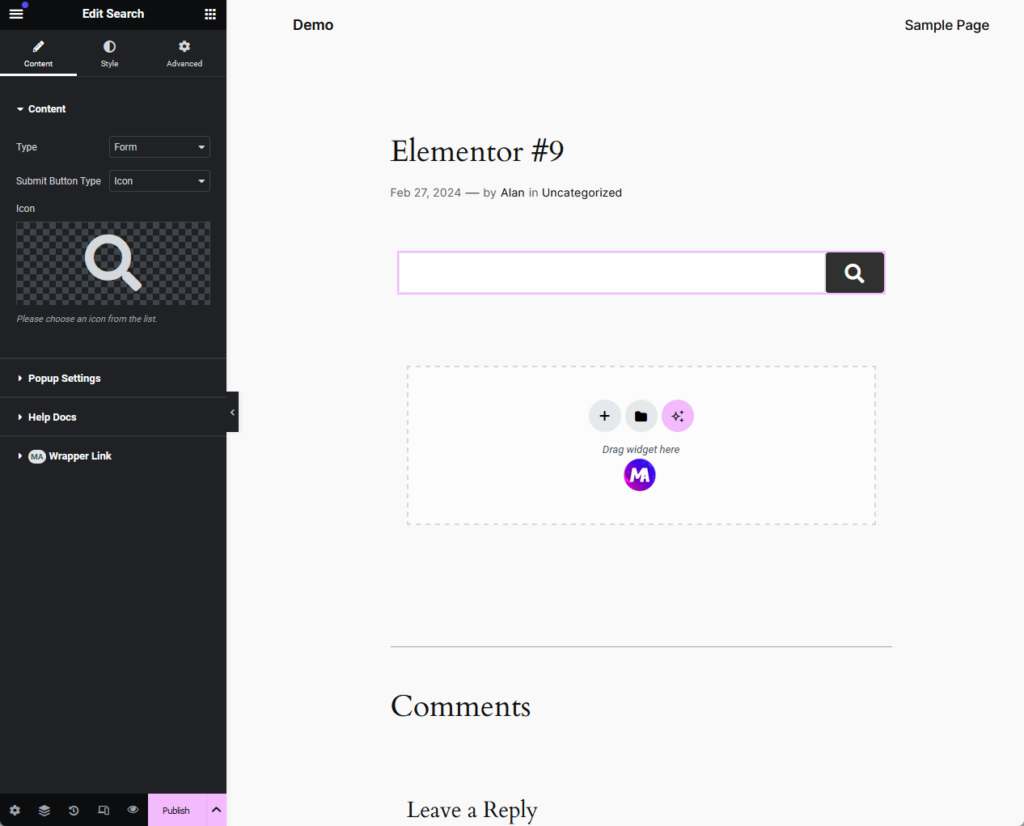This screenshot has width=1024, height=826.
Task: Open the author Alan link
Action: point(512,193)
